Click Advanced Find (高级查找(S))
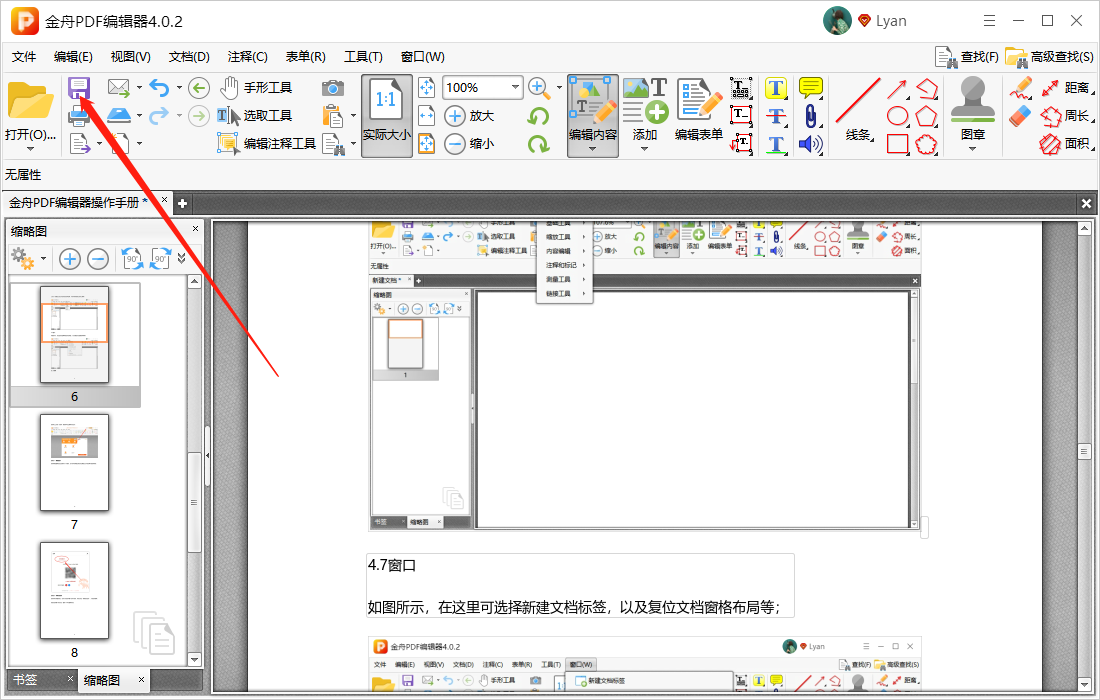This screenshot has width=1100, height=700. (x=1049, y=57)
